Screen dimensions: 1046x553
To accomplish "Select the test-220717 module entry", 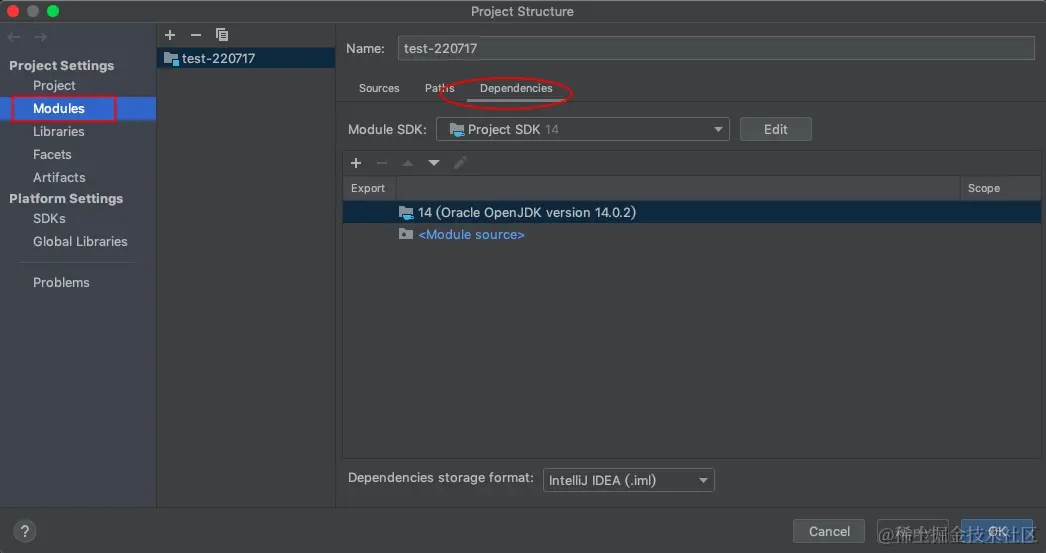I will (x=246, y=58).
